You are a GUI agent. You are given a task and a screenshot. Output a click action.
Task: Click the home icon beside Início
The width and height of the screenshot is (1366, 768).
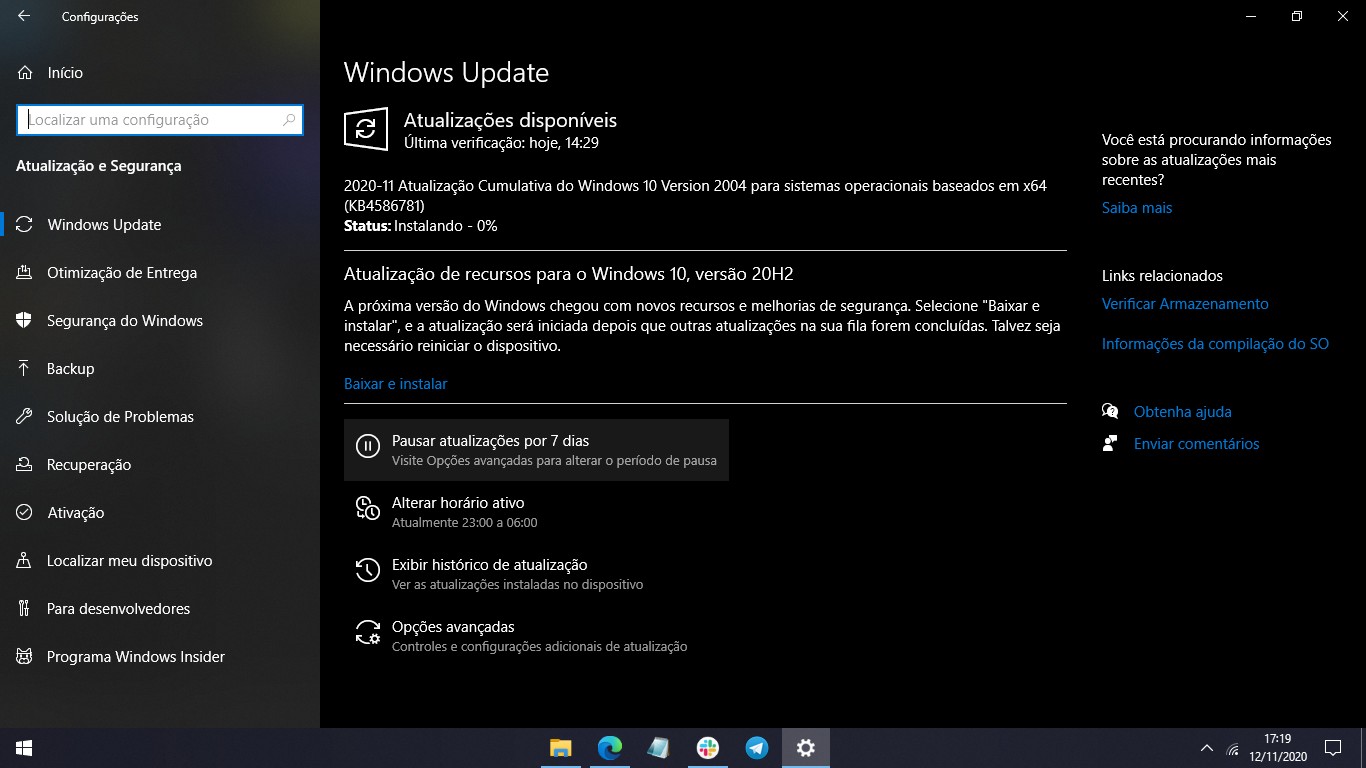coord(25,73)
